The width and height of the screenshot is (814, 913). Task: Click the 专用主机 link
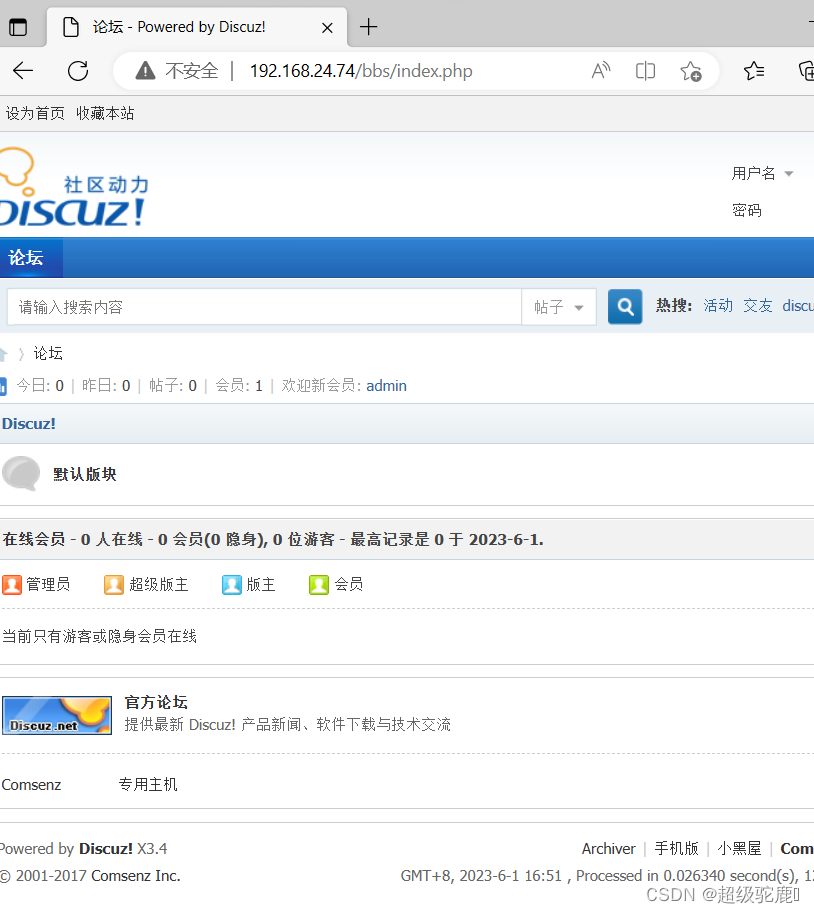pyautogui.click(x=148, y=784)
